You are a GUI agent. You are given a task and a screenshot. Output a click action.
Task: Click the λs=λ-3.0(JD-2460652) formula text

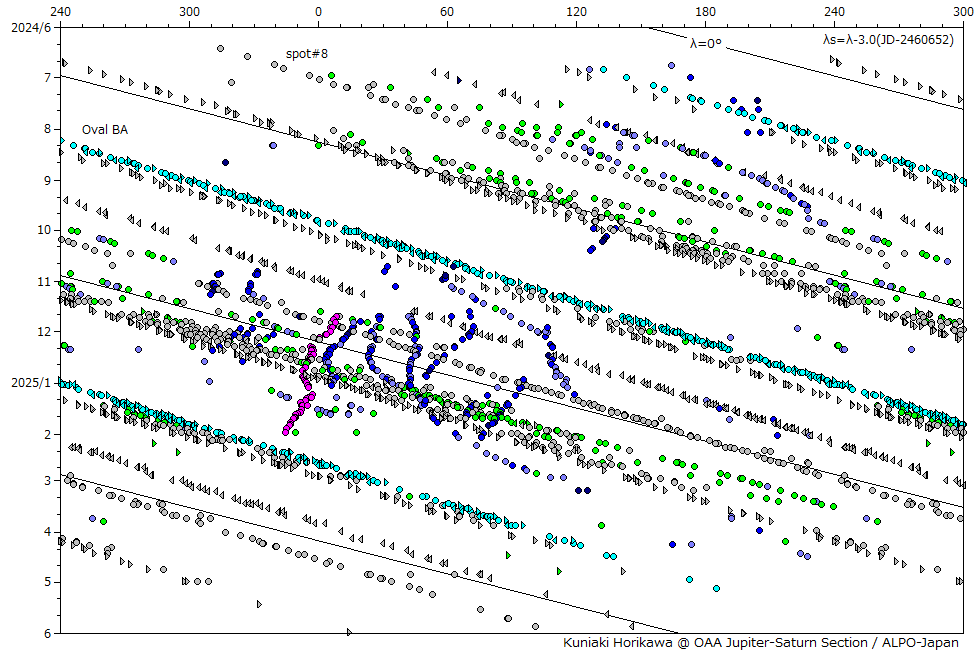(887, 39)
